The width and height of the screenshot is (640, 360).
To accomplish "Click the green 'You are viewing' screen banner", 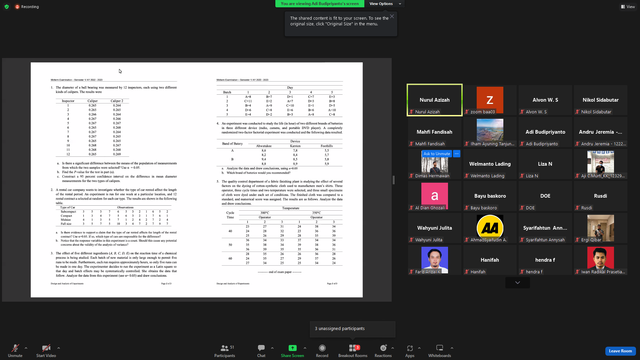I will [x=320, y=4].
